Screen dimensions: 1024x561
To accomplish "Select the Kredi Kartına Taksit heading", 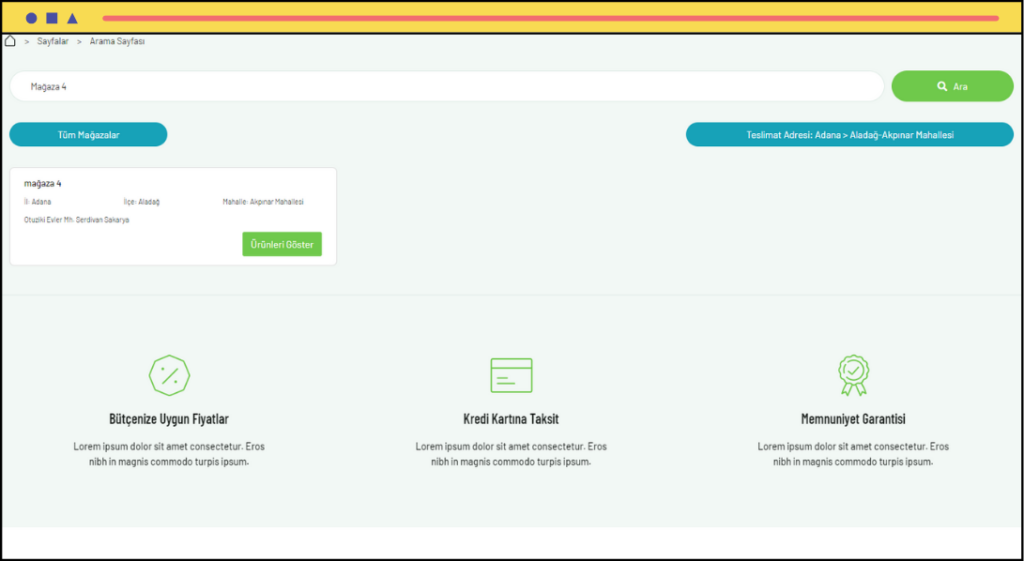I will pos(511,419).
